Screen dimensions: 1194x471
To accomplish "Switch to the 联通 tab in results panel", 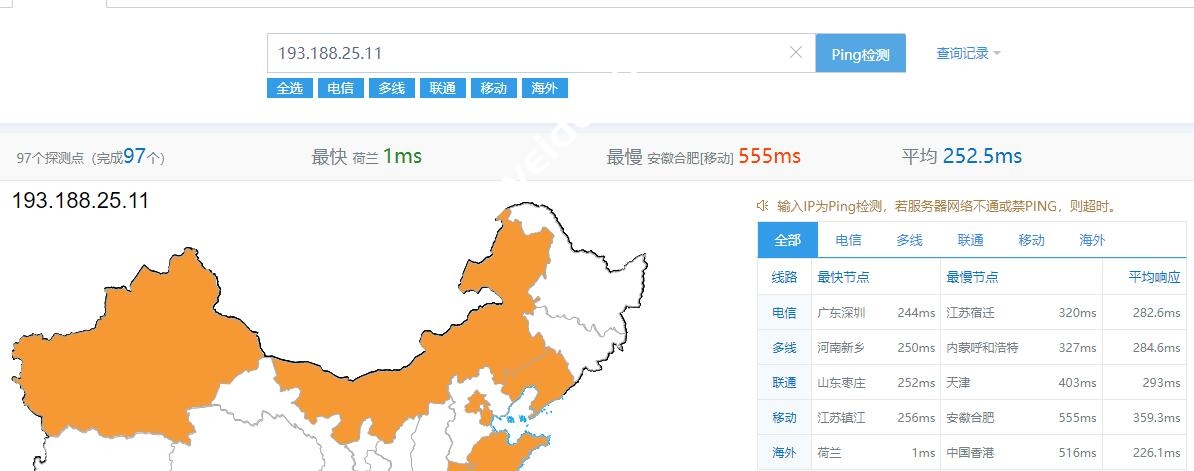I will click(970, 240).
